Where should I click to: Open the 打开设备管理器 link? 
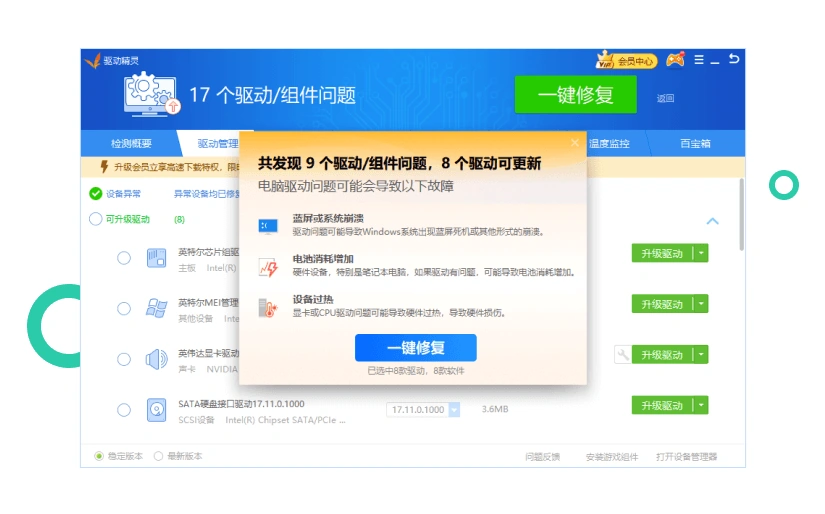(x=687, y=457)
